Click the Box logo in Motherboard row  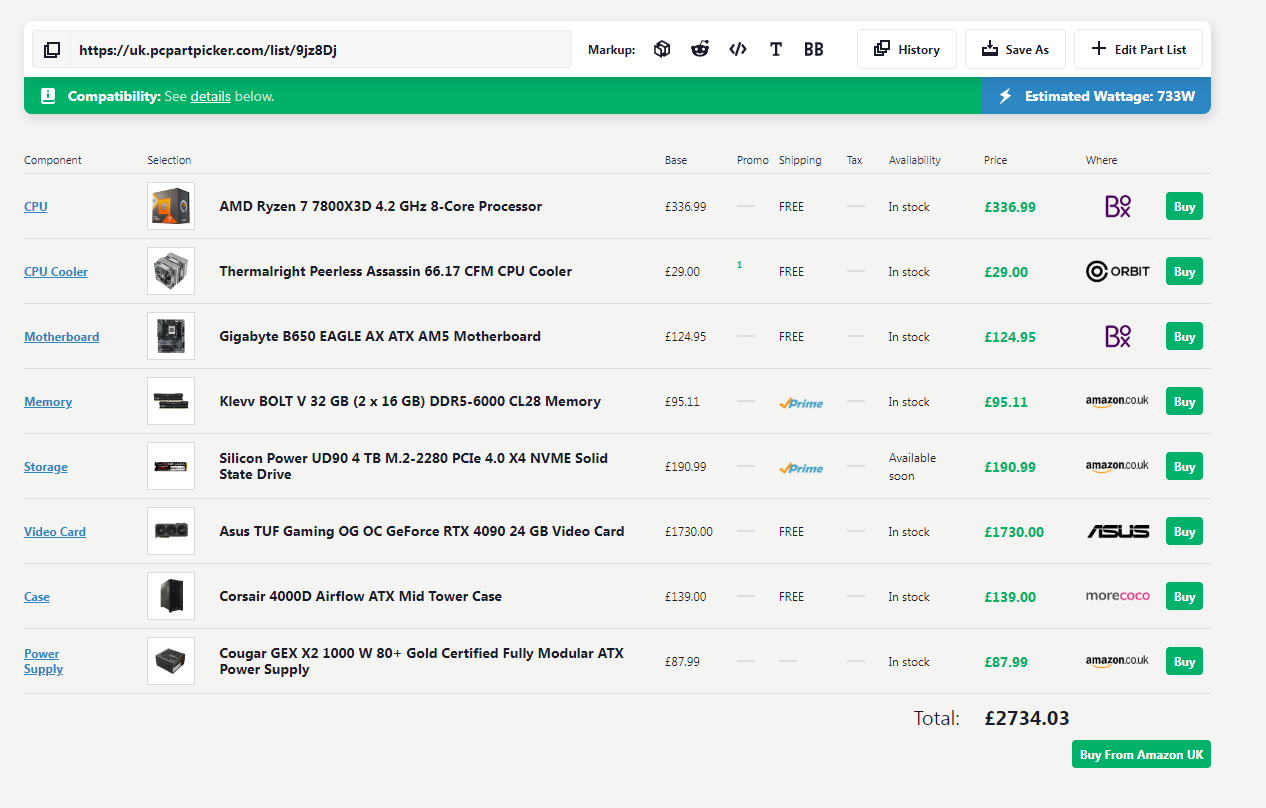click(1118, 337)
